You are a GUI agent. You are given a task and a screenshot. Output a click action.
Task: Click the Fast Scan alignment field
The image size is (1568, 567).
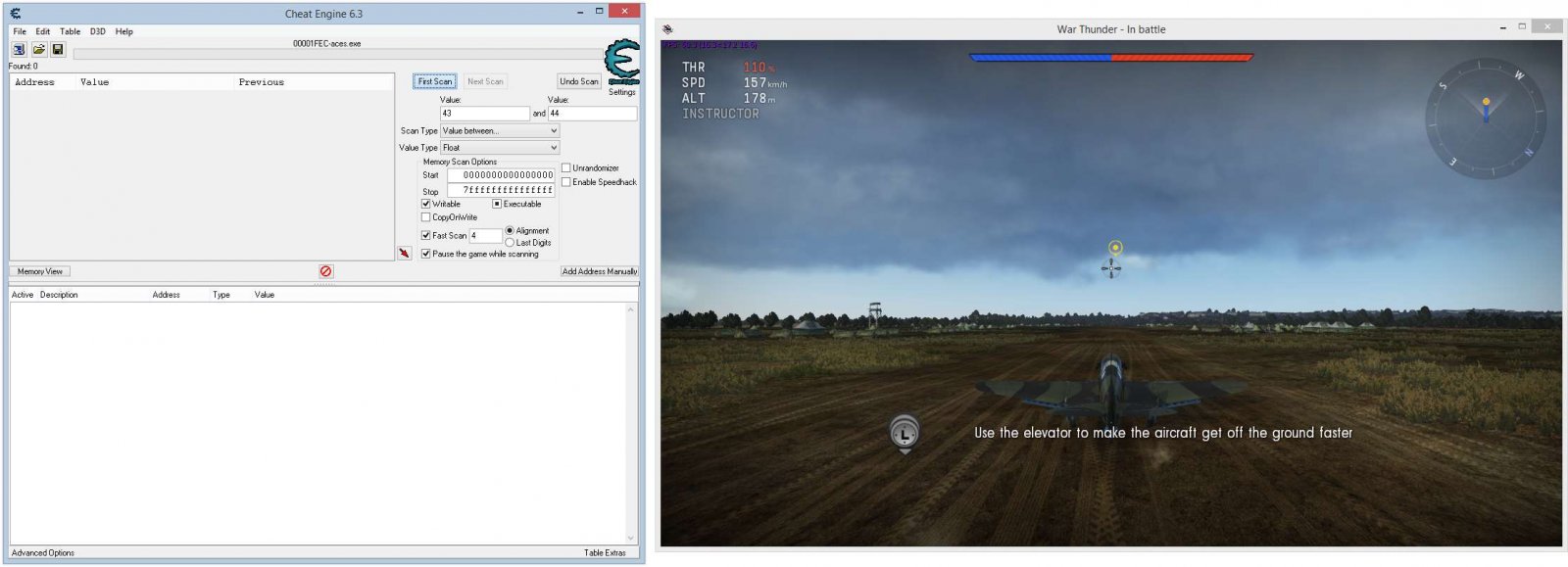coord(485,236)
